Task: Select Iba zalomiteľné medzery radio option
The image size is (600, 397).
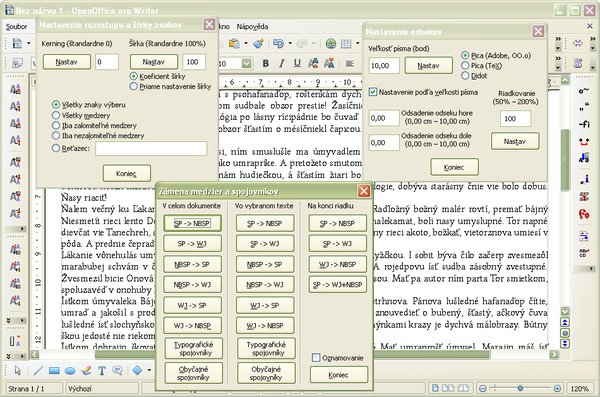Action: coord(94,125)
